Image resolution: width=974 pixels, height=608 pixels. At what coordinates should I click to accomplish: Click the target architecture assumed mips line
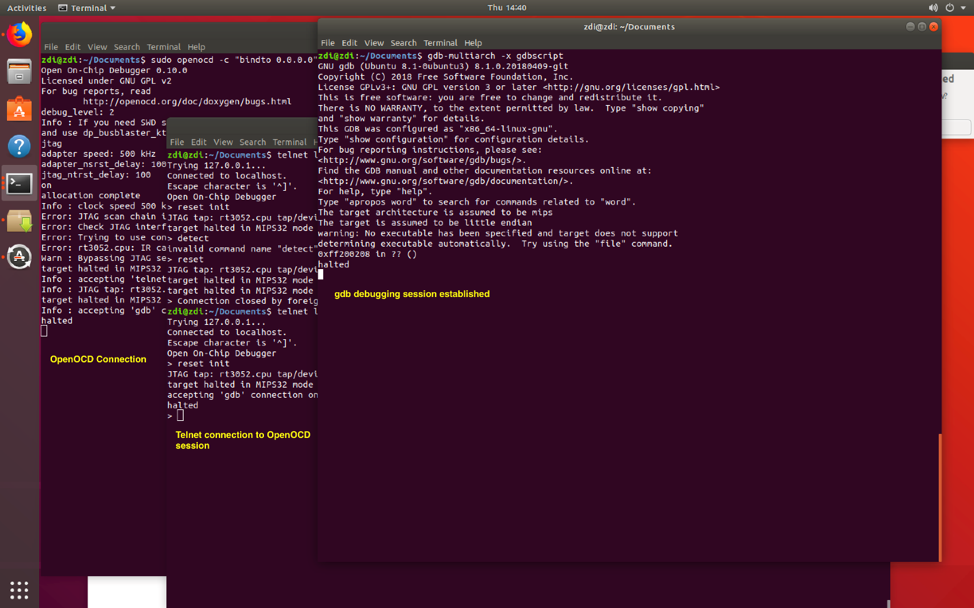(435, 212)
